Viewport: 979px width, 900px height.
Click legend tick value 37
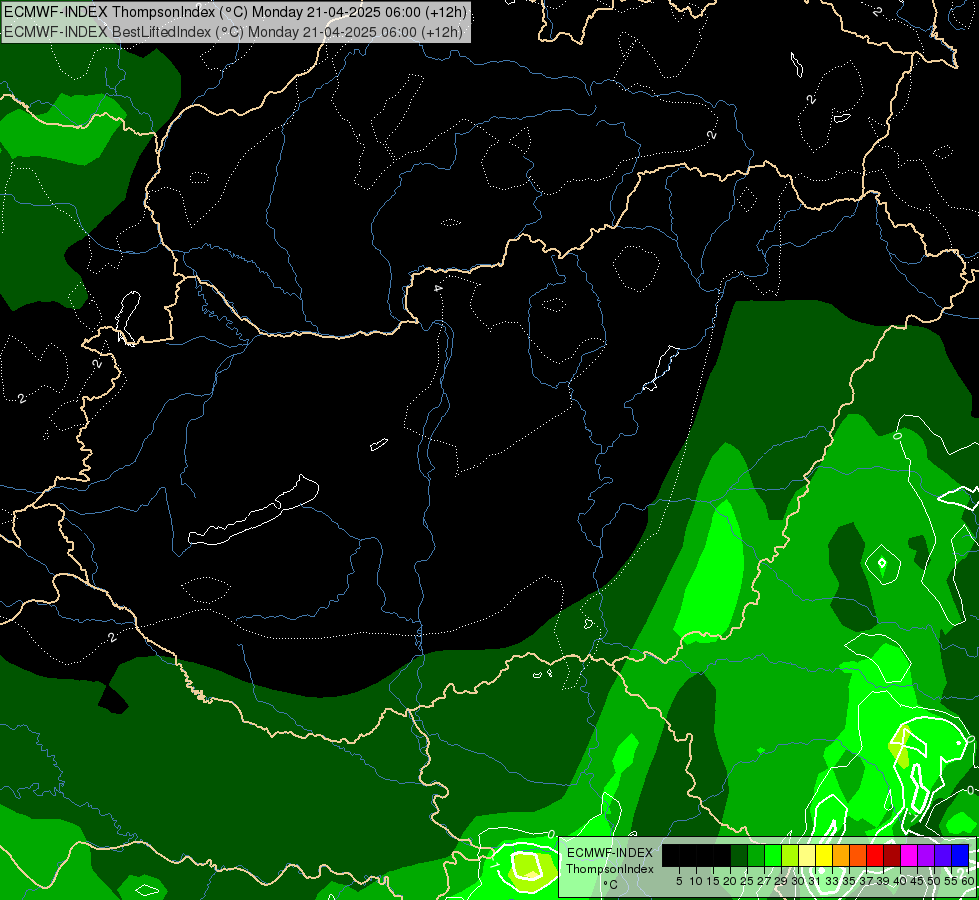pos(867,881)
